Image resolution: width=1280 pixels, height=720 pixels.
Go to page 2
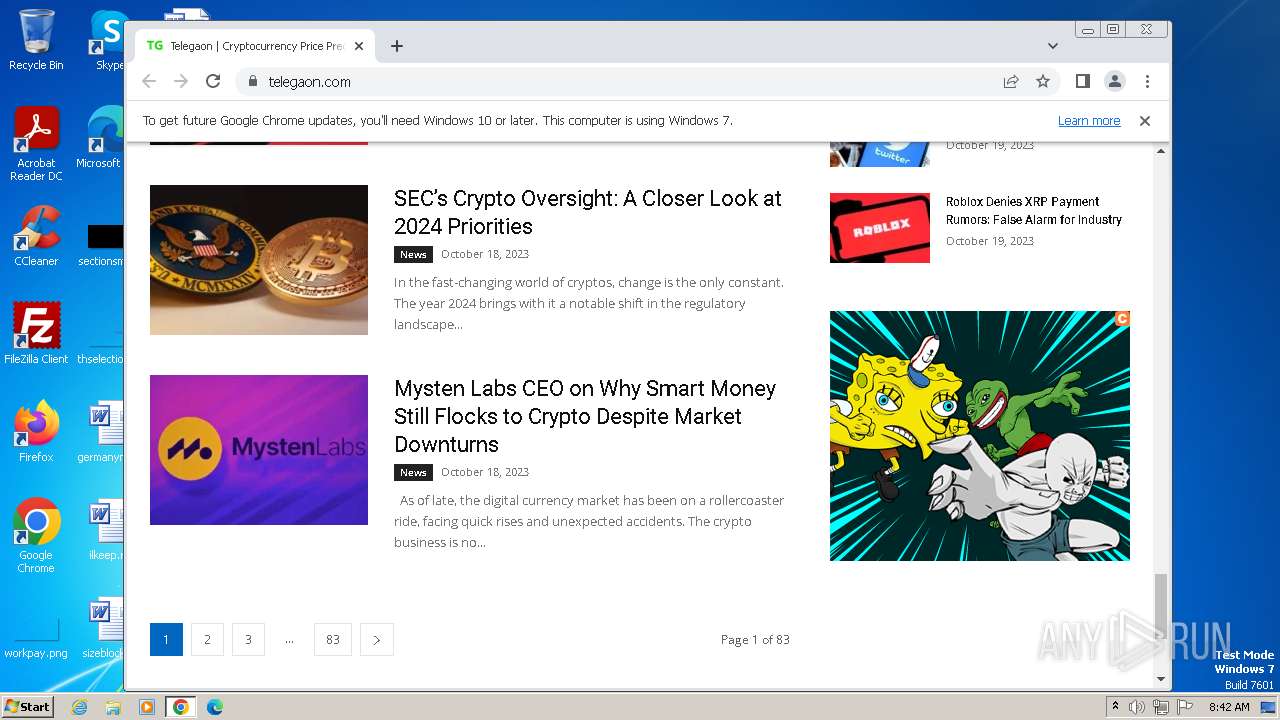tap(207, 640)
